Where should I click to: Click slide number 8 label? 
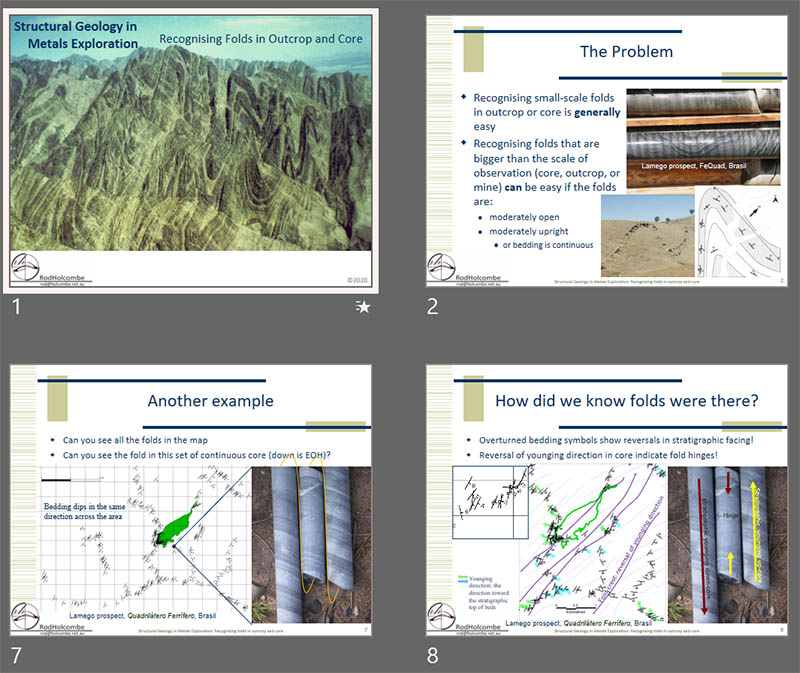(x=432, y=656)
